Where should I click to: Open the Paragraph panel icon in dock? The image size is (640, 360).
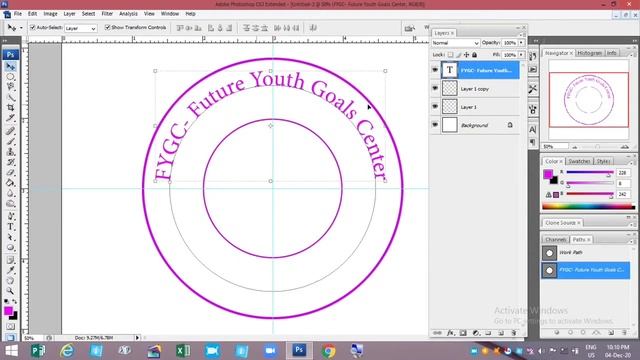533,142
